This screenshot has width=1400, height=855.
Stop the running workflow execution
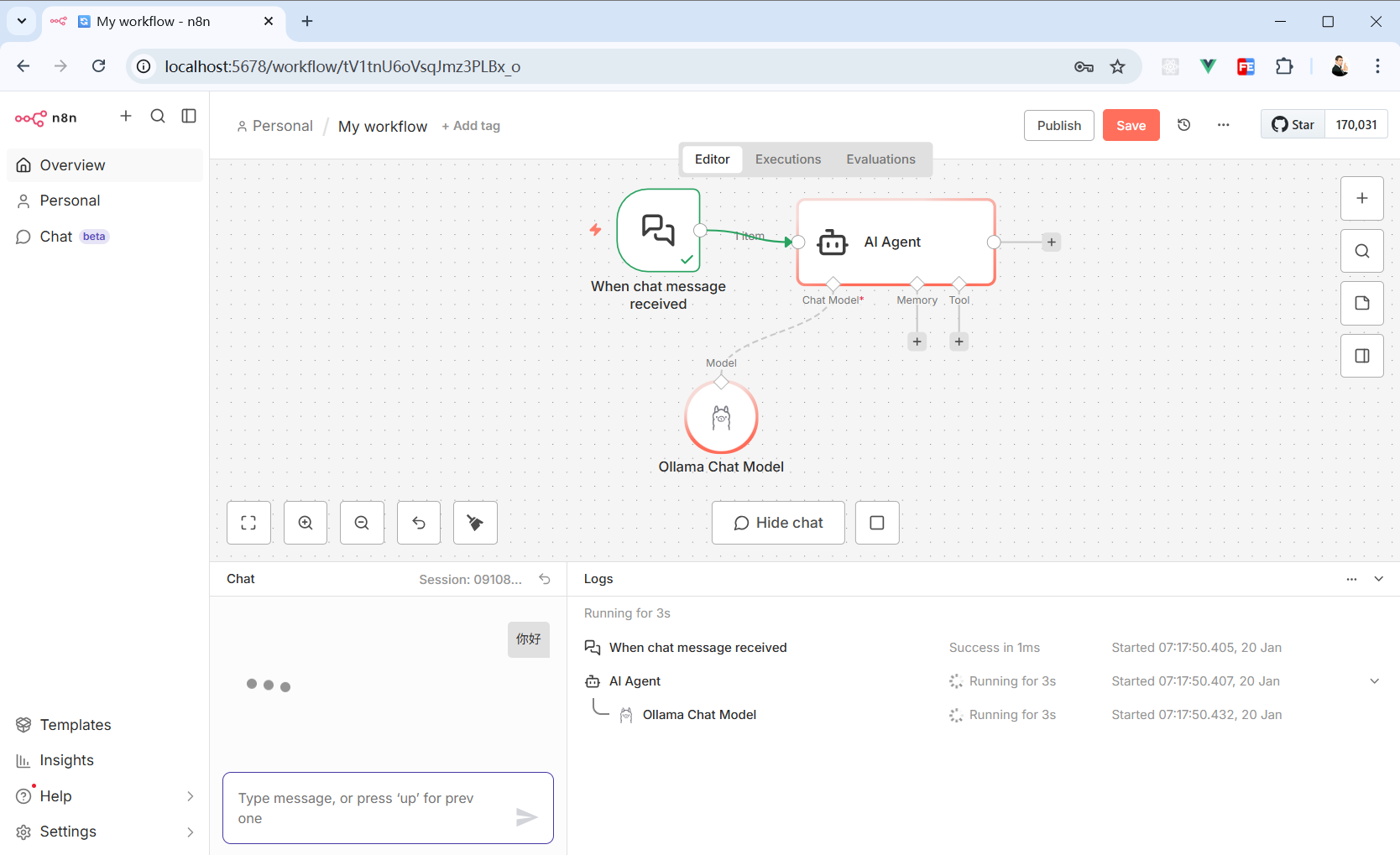point(877,523)
